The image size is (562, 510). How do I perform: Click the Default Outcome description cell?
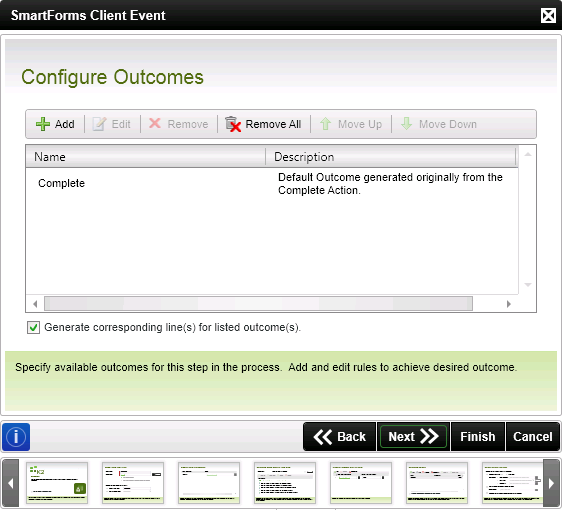point(390,183)
